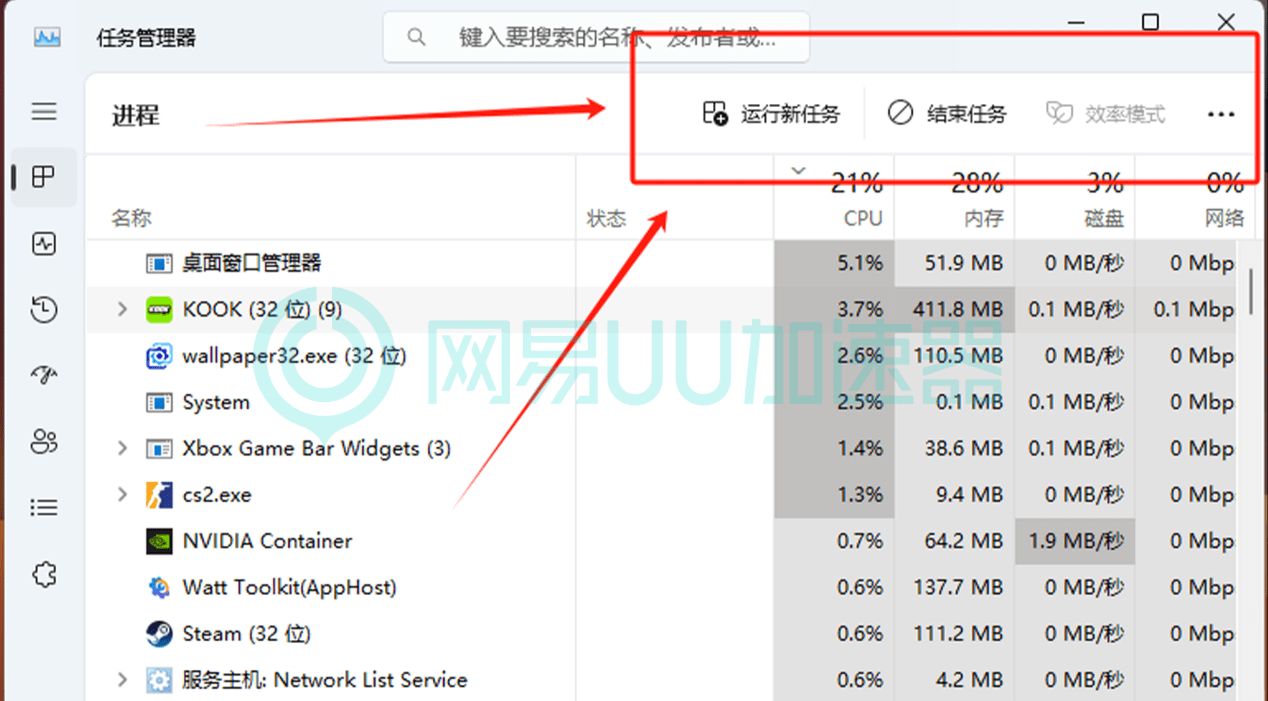Open the hamburger navigation menu
This screenshot has width=1268, height=701.
coord(44,111)
